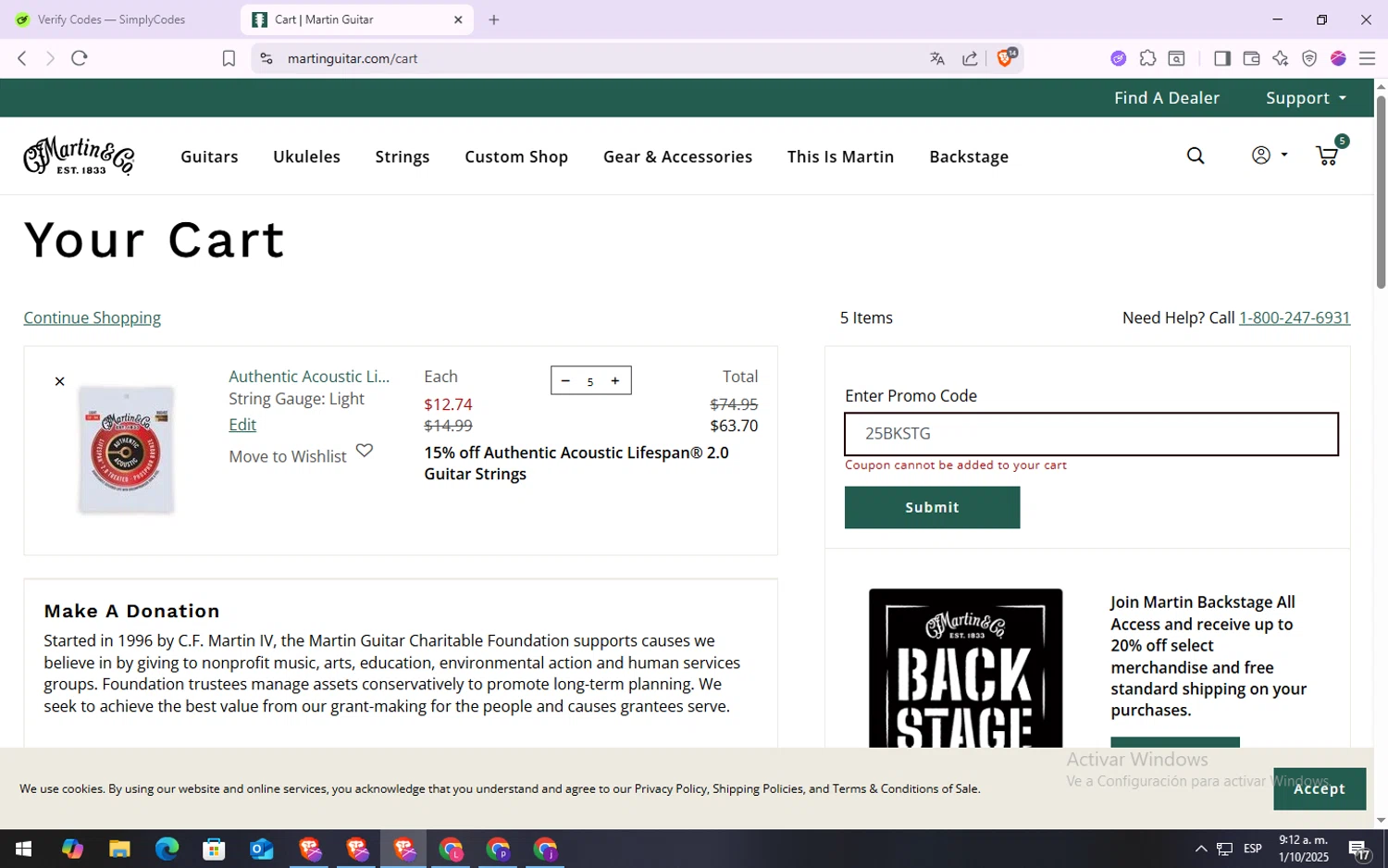
Task: Accept the cookie notice
Action: pos(1320,788)
